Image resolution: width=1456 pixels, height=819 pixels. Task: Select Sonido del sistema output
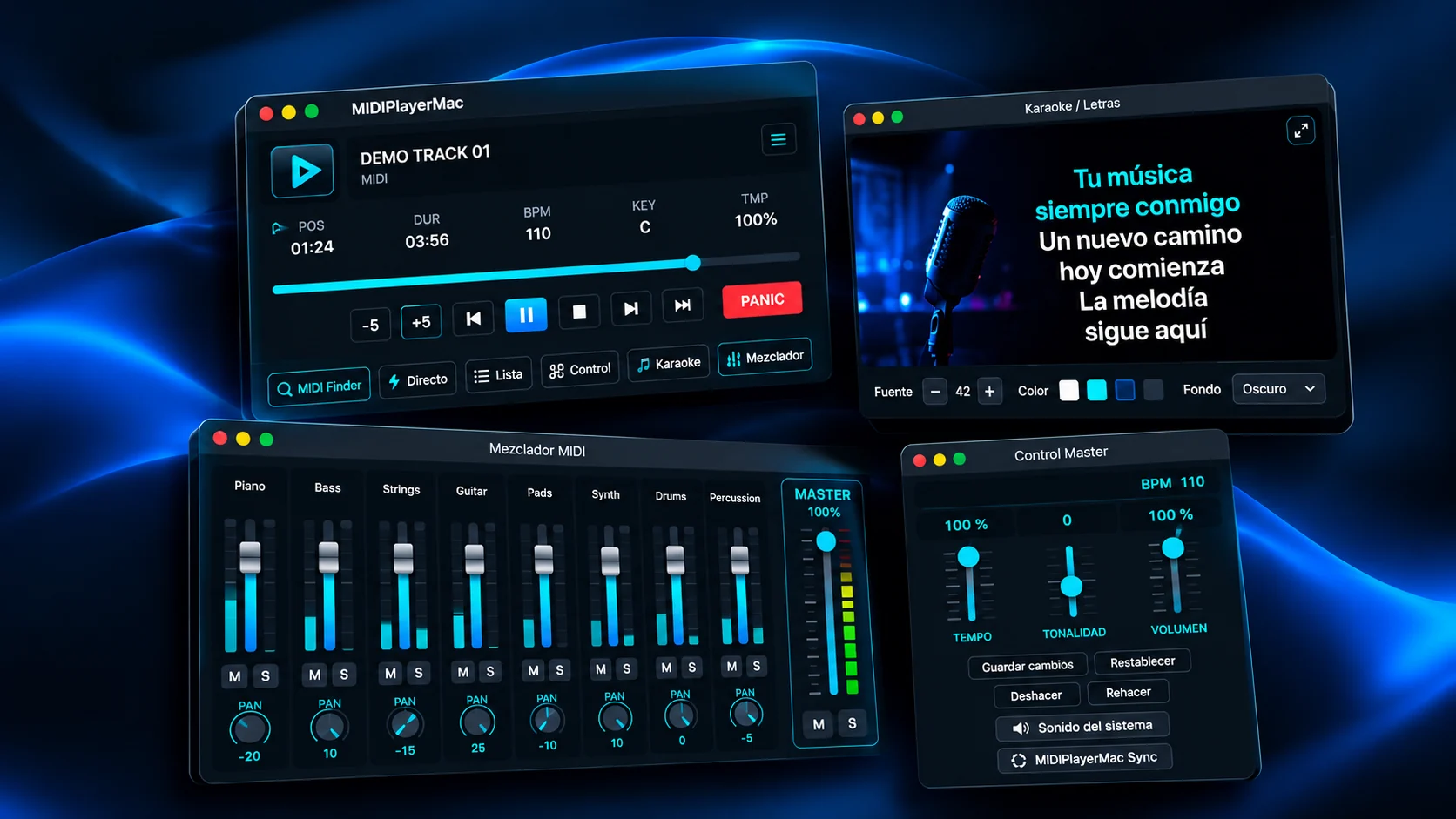tap(1082, 726)
